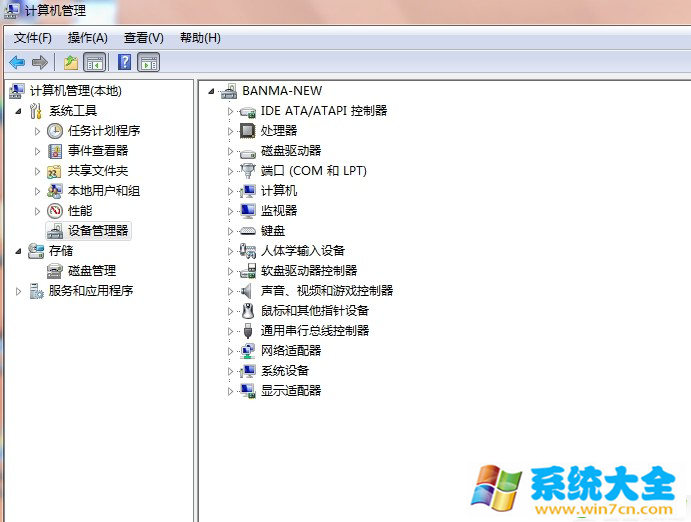
Task: Expand the 任务计划程序 node arrow
Action: tap(37, 131)
